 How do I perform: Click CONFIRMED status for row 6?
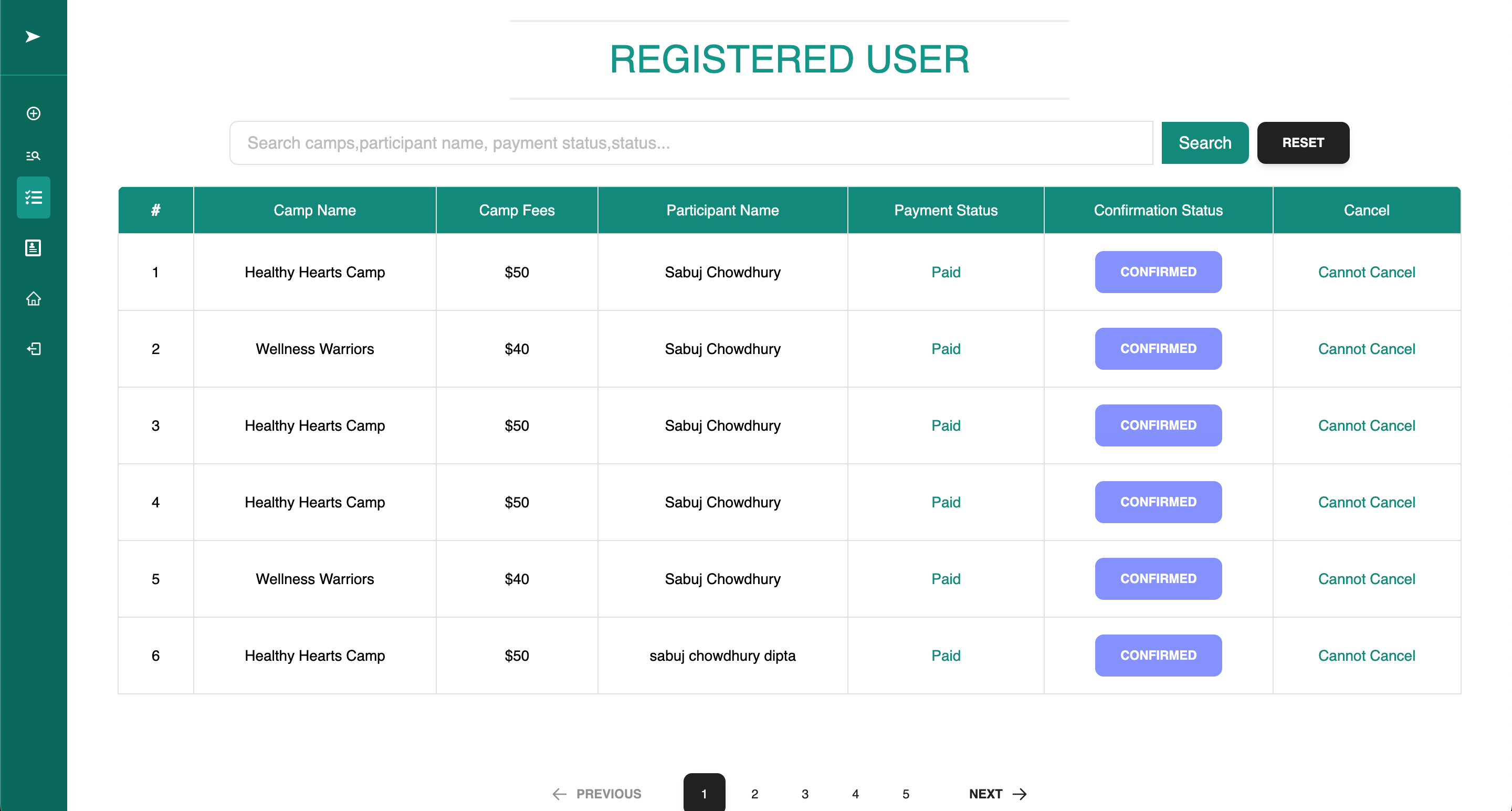pos(1158,655)
